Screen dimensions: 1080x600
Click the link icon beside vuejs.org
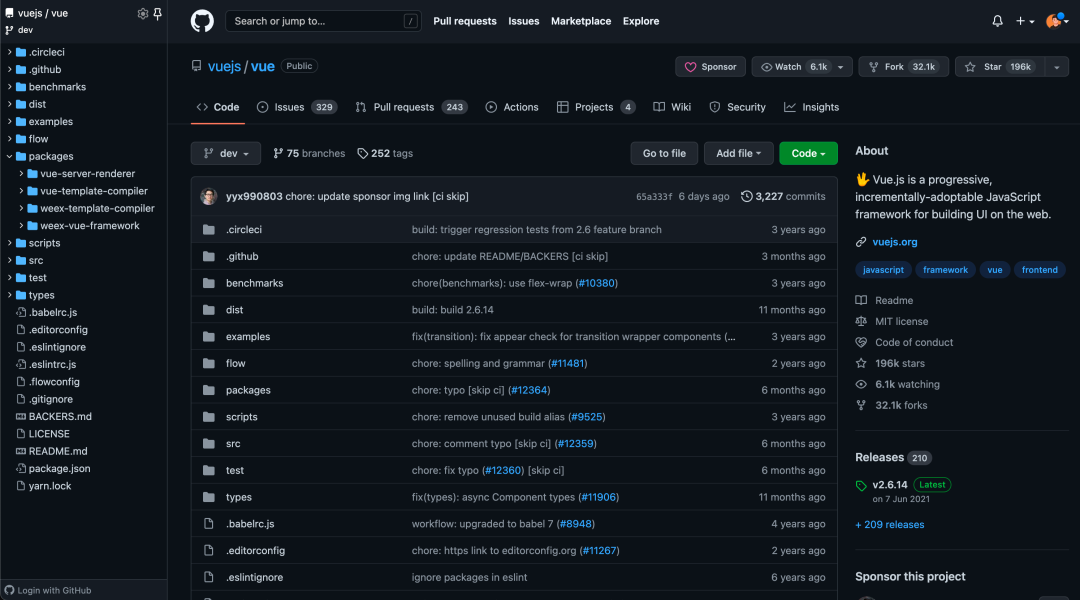(x=861, y=242)
